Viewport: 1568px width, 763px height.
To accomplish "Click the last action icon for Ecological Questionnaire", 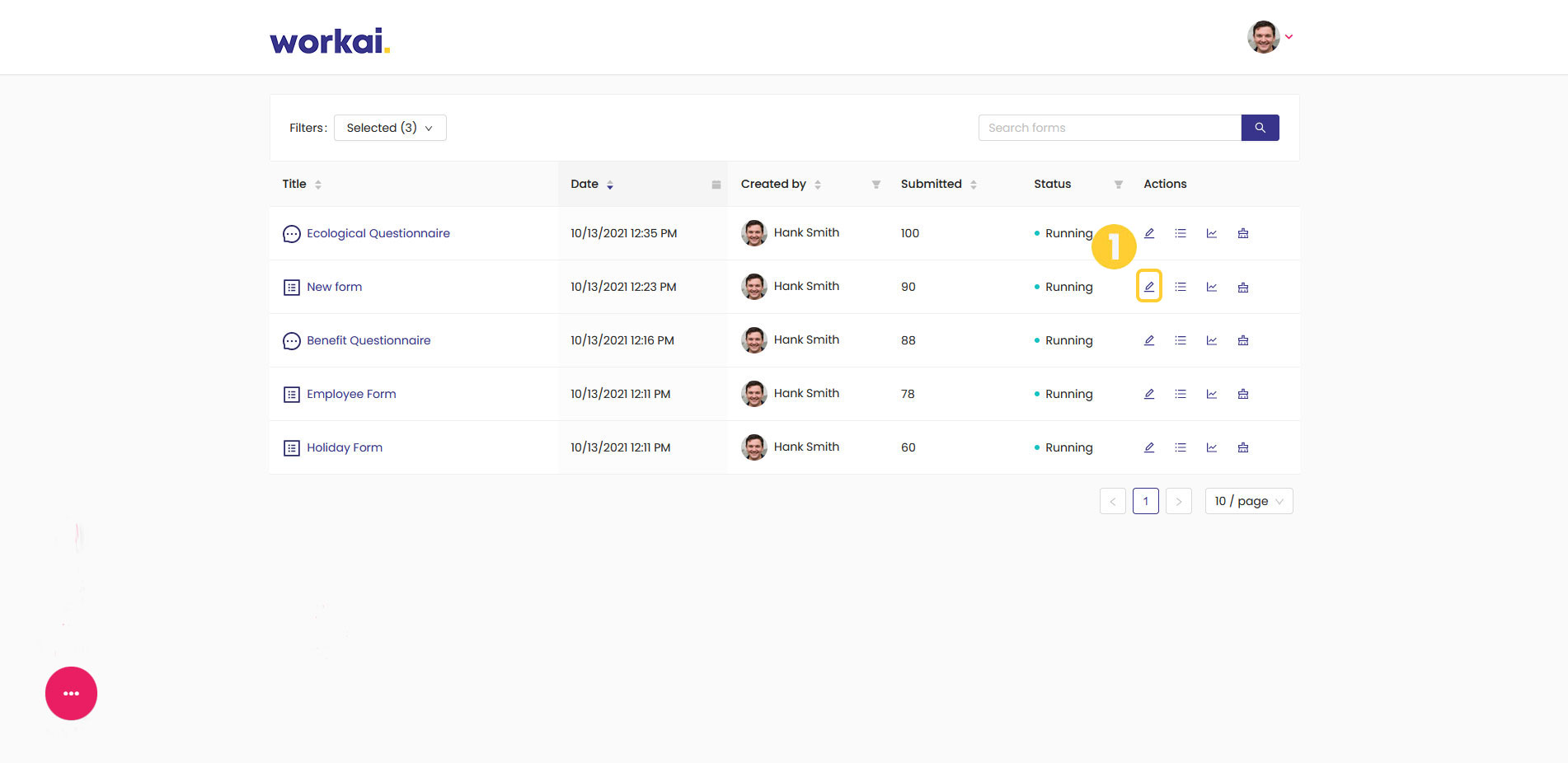I will [1243, 233].
